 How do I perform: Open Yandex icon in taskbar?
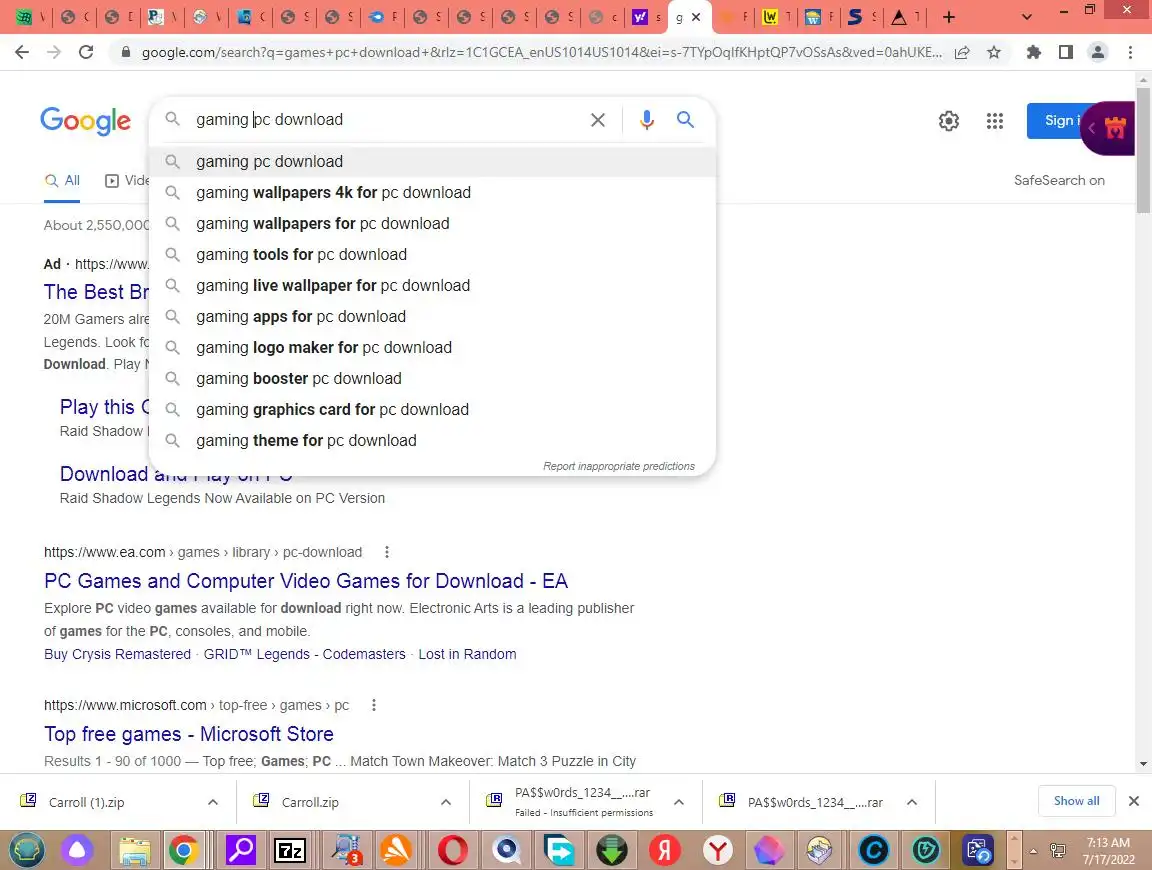(664, 851)
